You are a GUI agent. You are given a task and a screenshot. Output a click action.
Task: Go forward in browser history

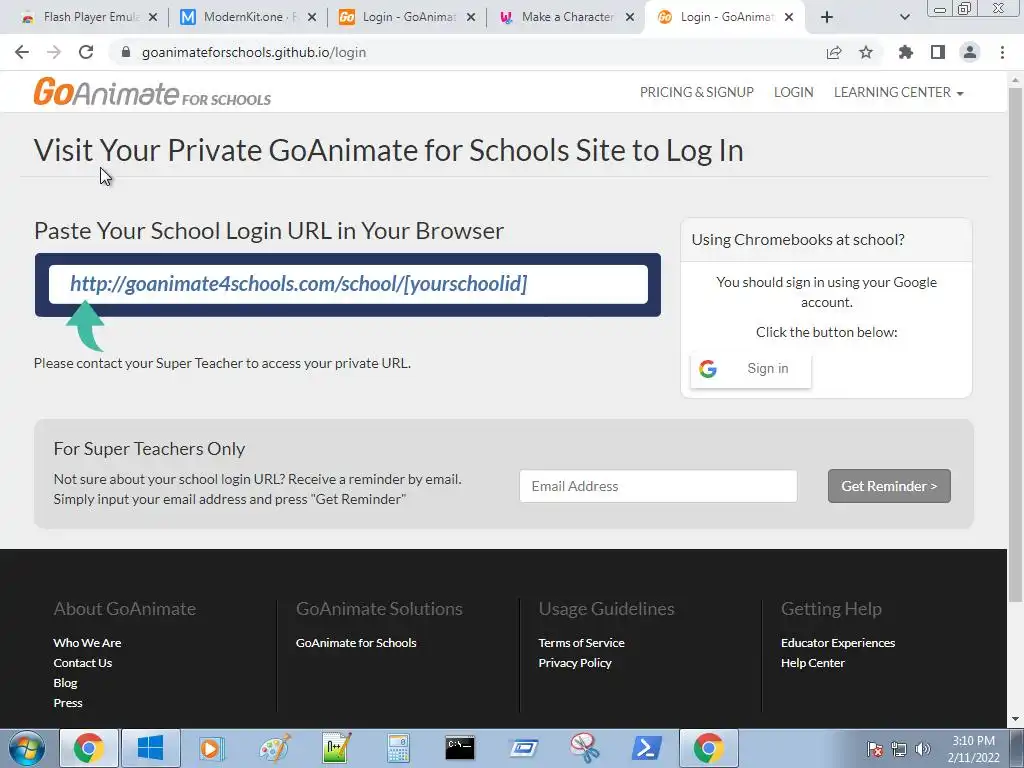(x=54, y=52)
